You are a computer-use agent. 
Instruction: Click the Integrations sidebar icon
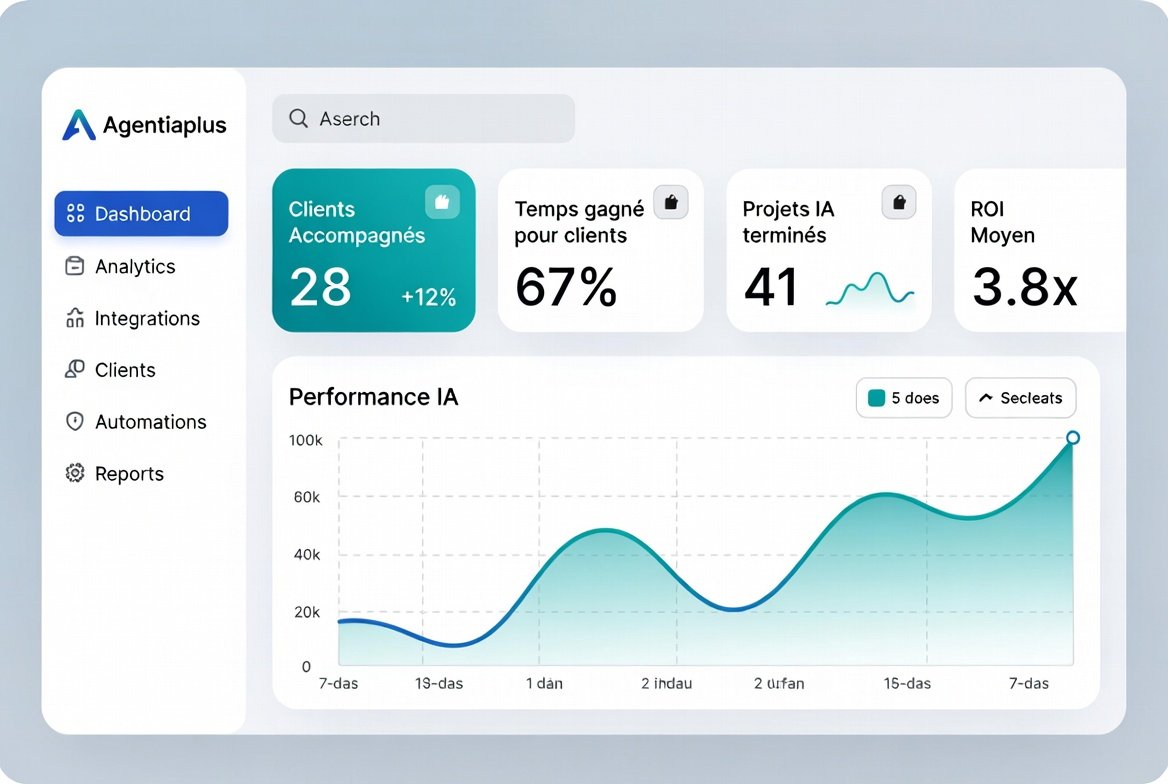pyautogui.click(x=74, y=318)
